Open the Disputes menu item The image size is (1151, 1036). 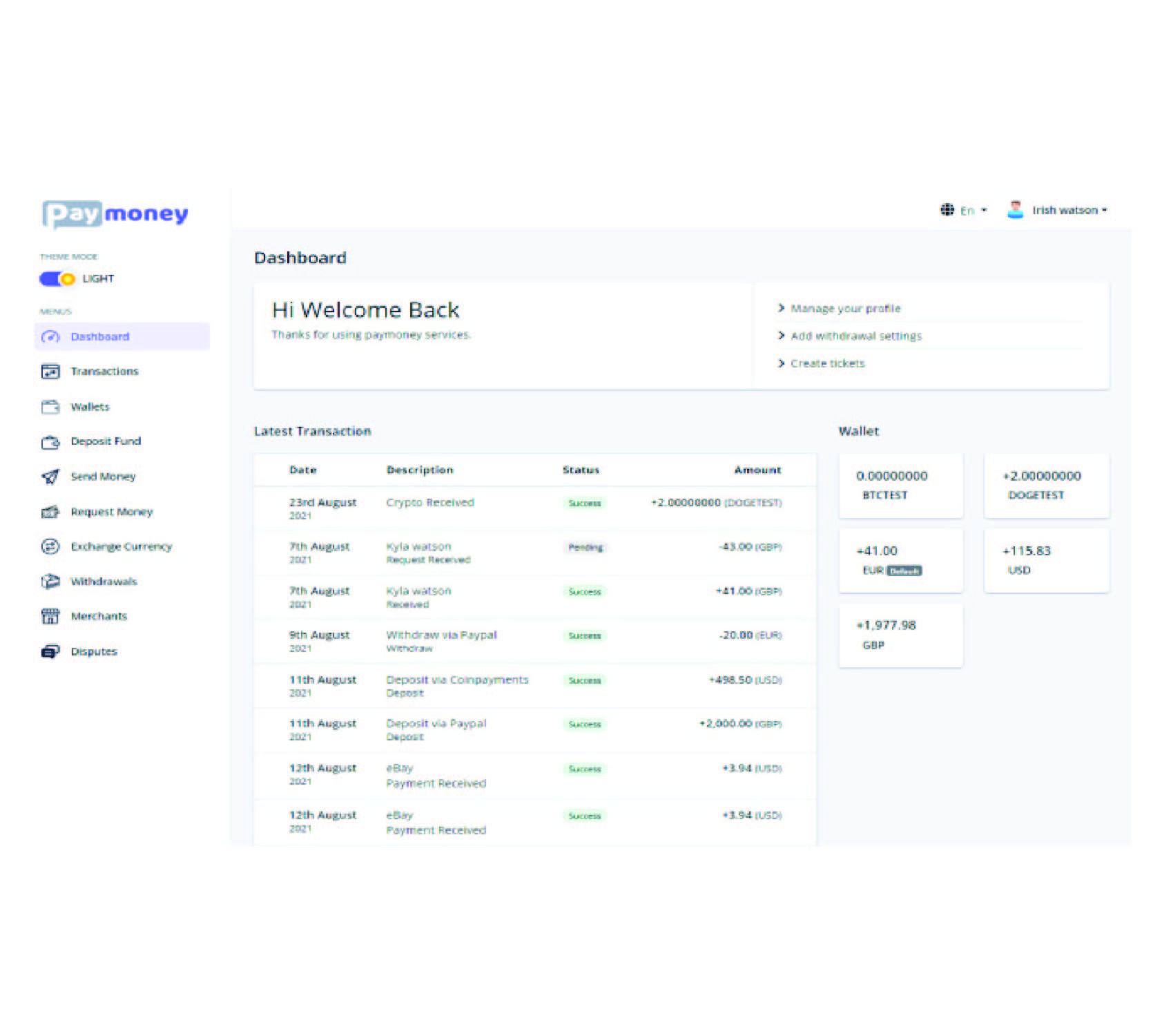pos(94,652)
